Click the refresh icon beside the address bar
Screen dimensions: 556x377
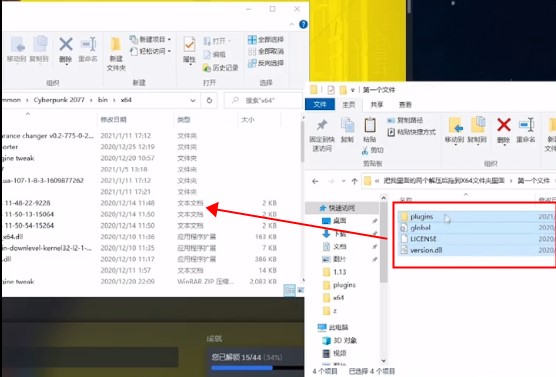click(209, 100)
